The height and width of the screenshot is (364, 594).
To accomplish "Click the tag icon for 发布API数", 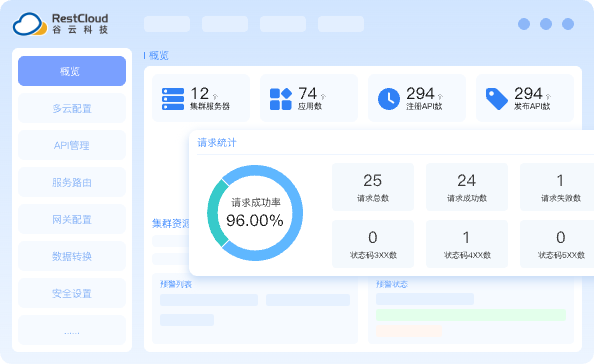I will tap(497, 99).
